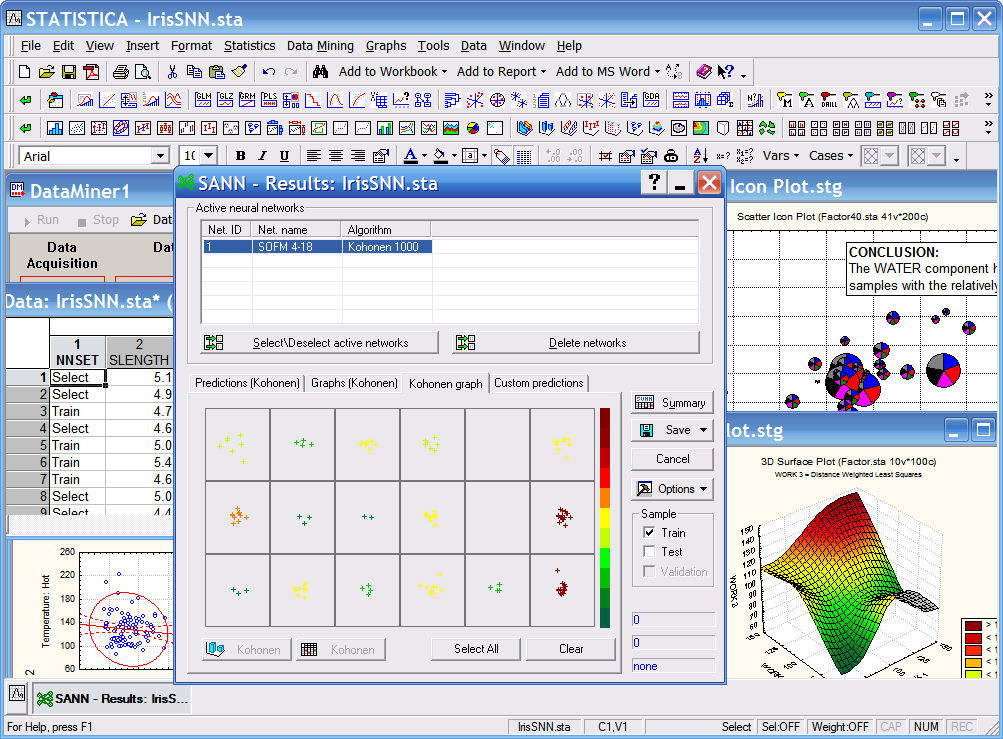Viewport: 1003px width, 739px height.
Task: Export to PDF using the PDF icon
Action: click(91, 72)
